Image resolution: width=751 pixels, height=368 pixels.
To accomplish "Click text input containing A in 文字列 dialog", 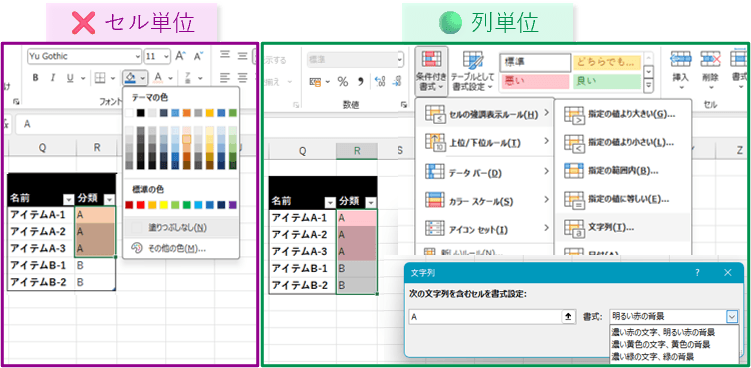I will pos(486,316).
